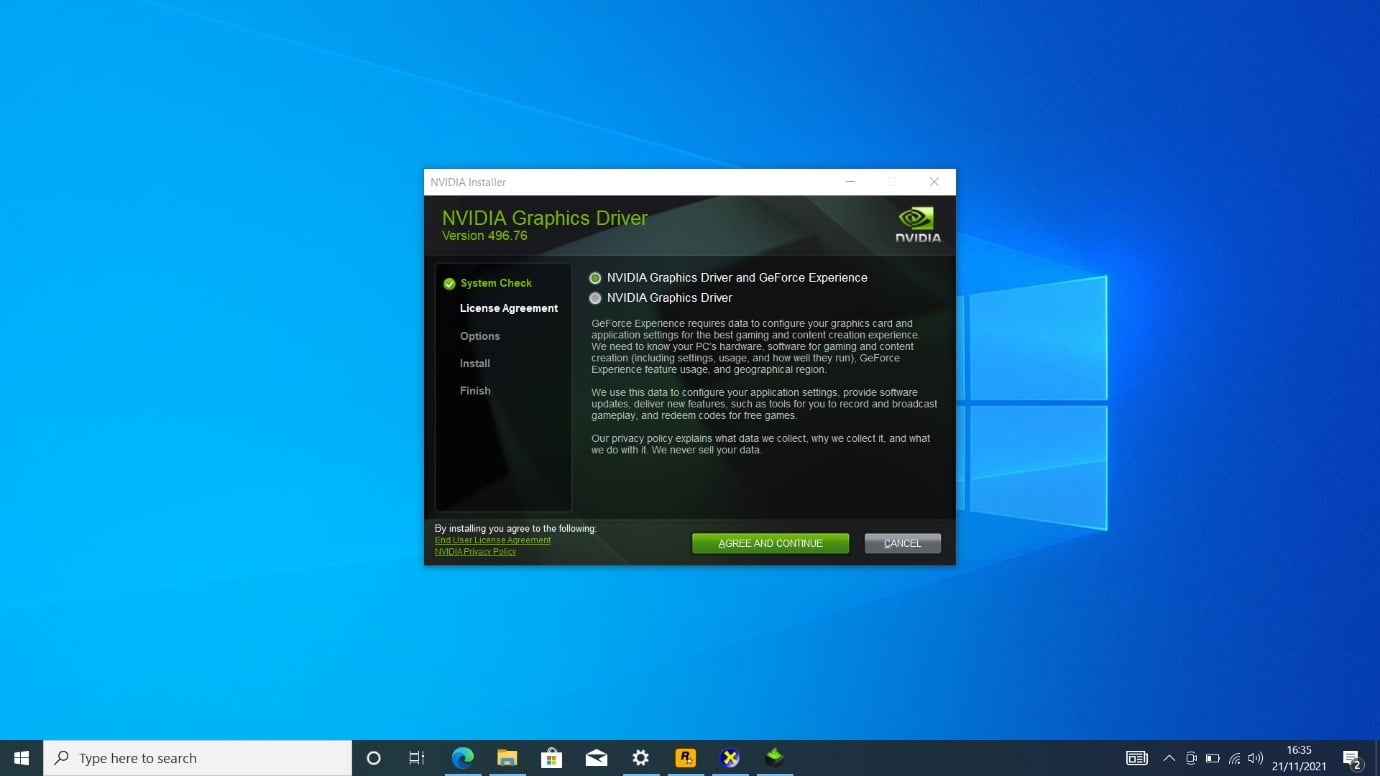Open File Explorer from the taskbar
The image size is (1380, 776).
tap(507, 757)
